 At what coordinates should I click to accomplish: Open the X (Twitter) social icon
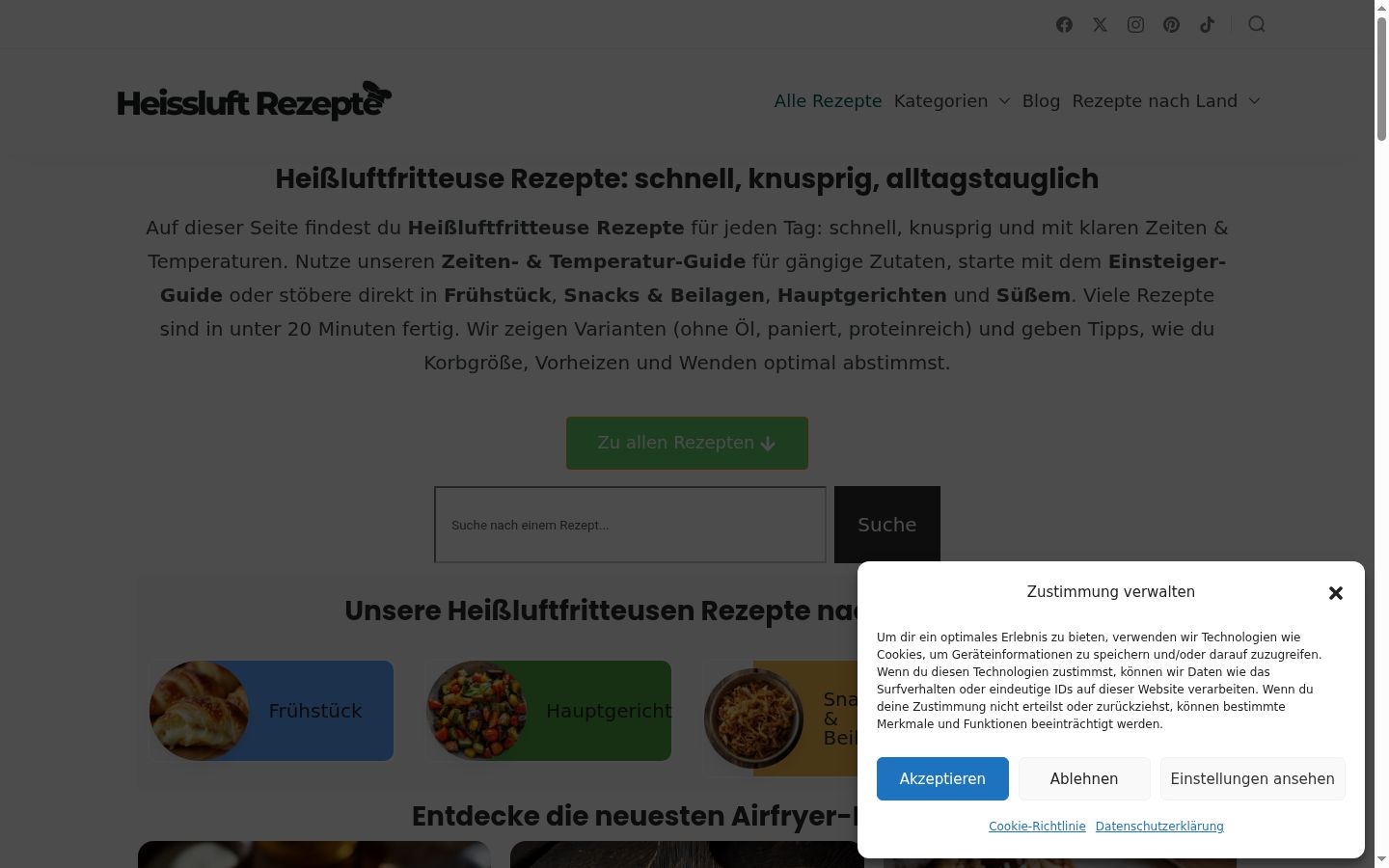coord(1100,25)
